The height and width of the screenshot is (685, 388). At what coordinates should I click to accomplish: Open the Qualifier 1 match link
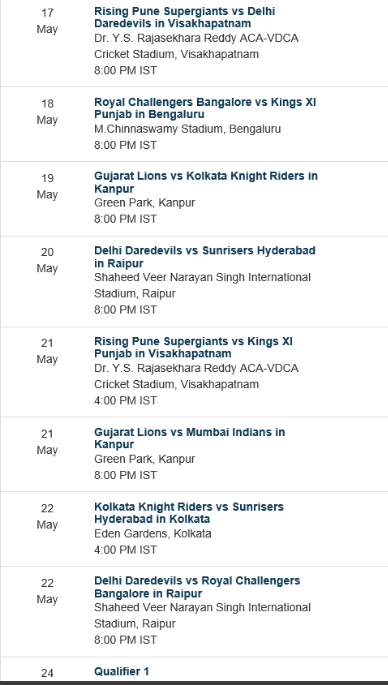121,671
